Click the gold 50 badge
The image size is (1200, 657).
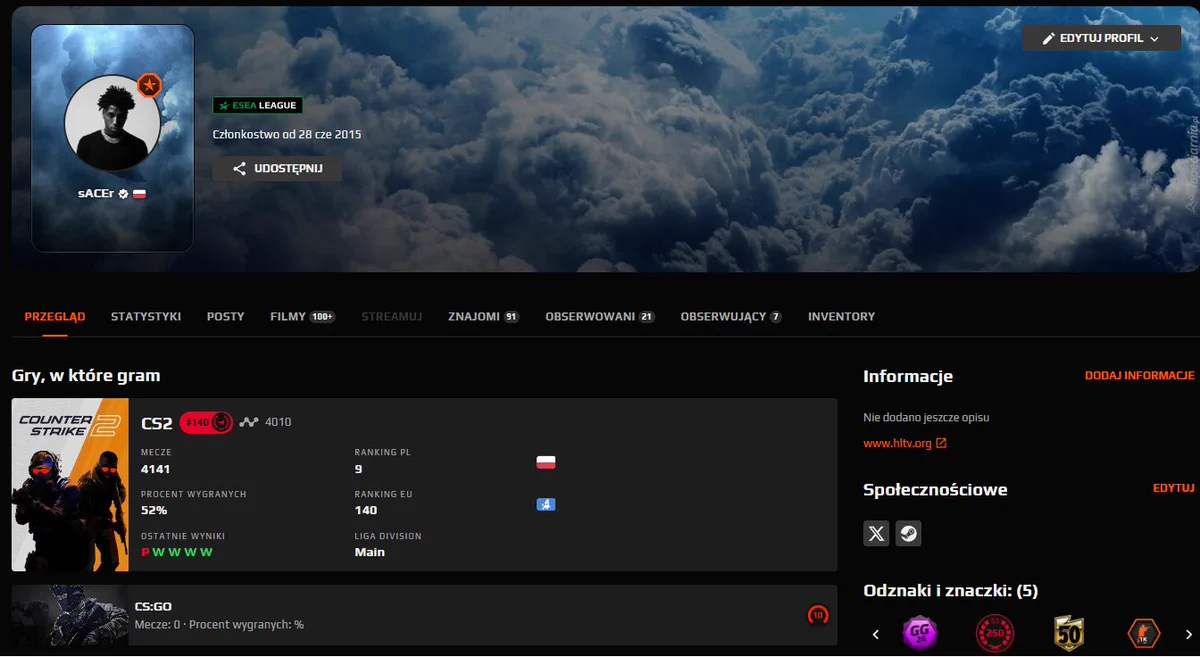[x=1069, y=633]
